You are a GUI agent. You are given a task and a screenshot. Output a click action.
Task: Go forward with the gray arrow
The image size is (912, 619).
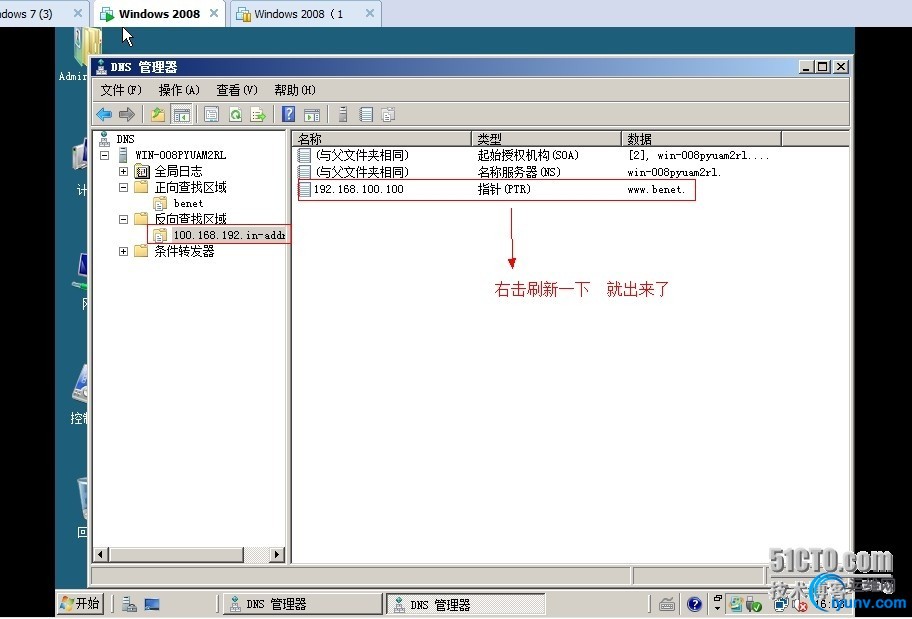click(x=126, y=114)
